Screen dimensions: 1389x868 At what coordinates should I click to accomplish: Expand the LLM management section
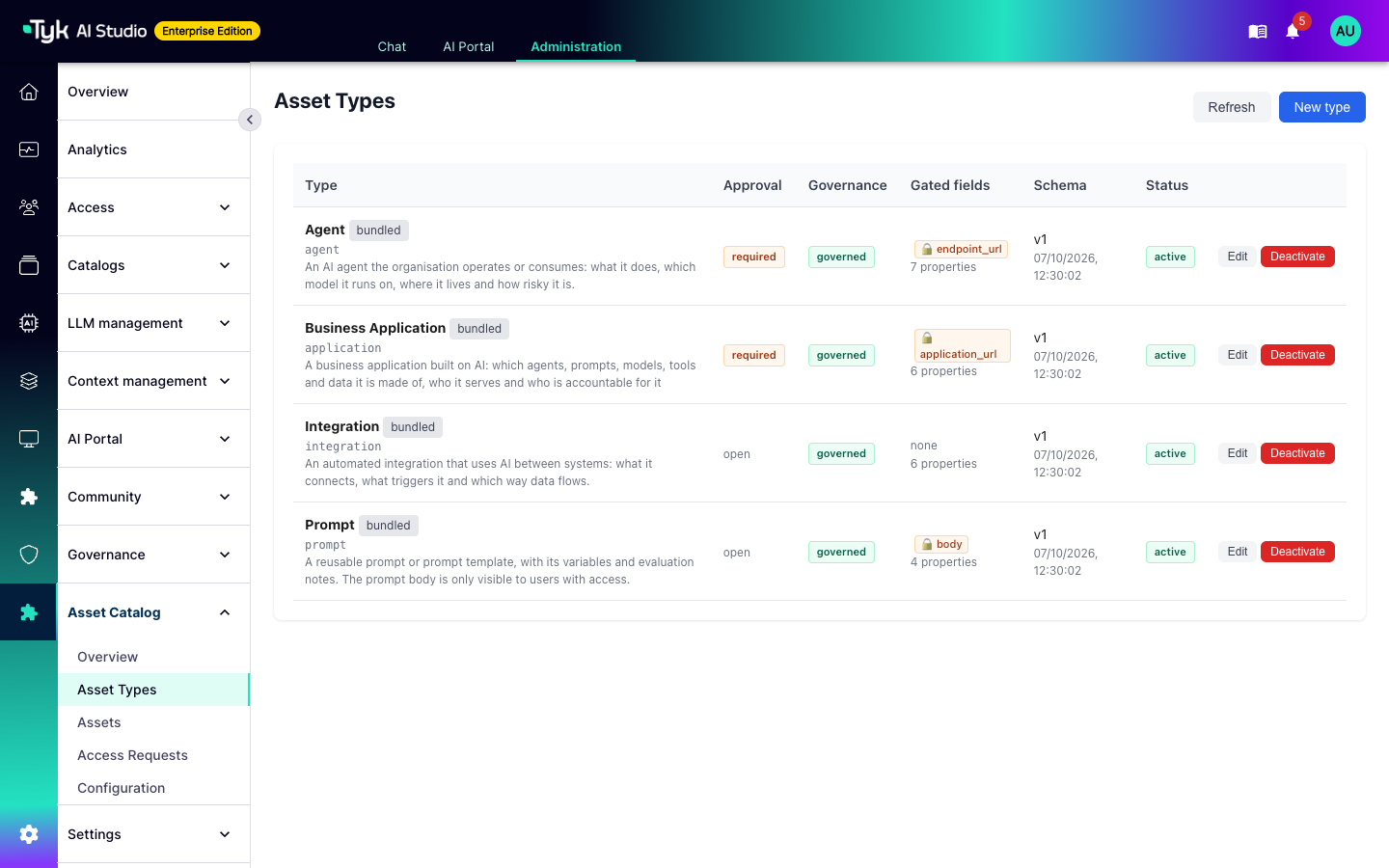coord(154,323)
